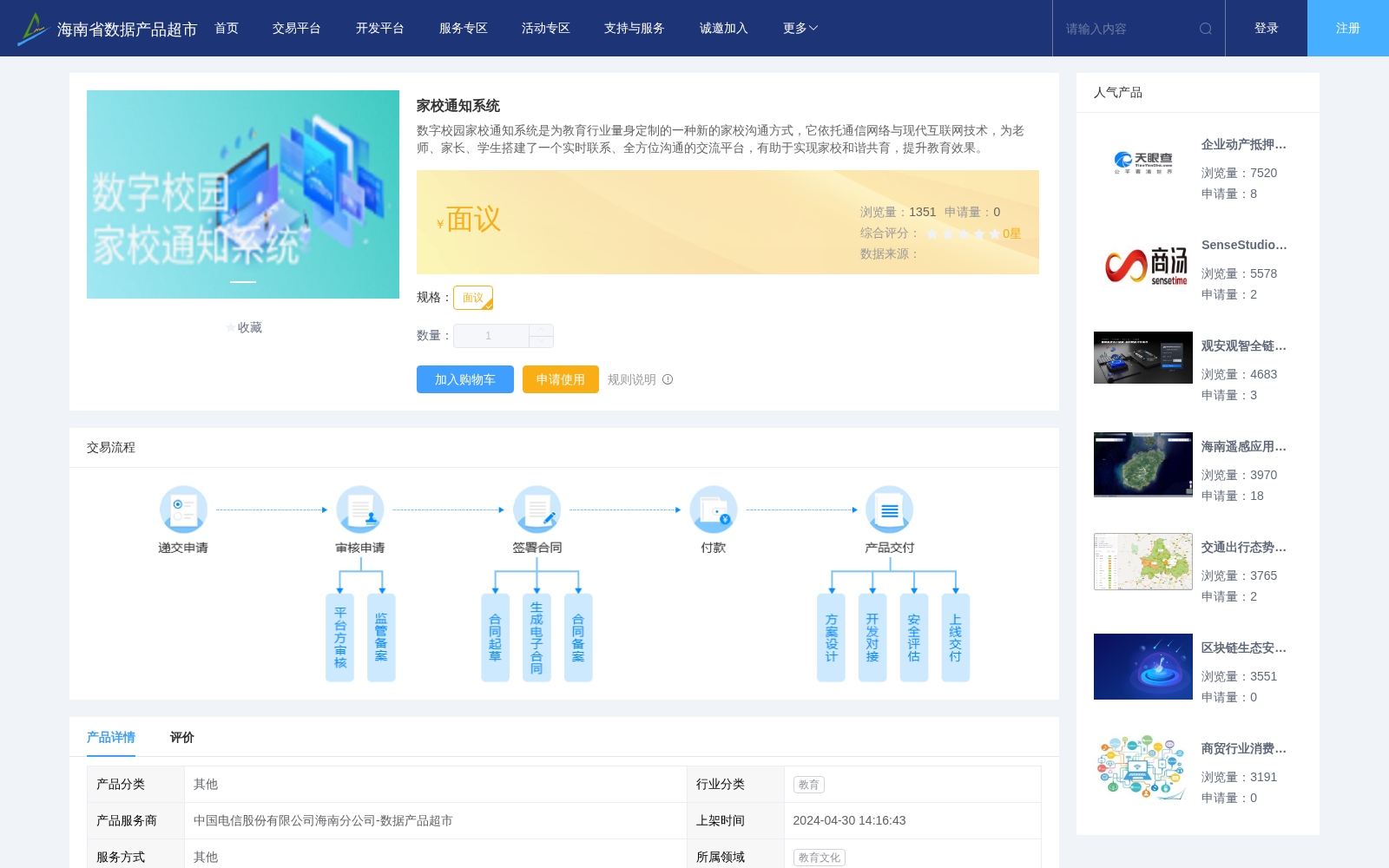Open the 观安观智全链 product title

coord(1244,346)
